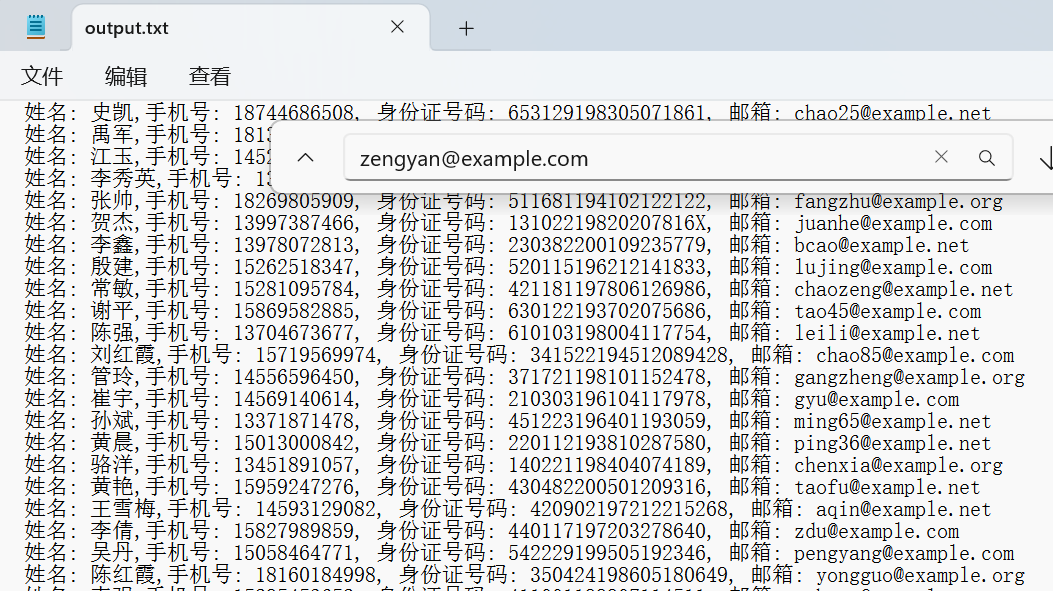The width and height of the screenshot is (1053, 591).
Task: Click on name 王雪梅 in the text
Action: click(x=112, y=510)
